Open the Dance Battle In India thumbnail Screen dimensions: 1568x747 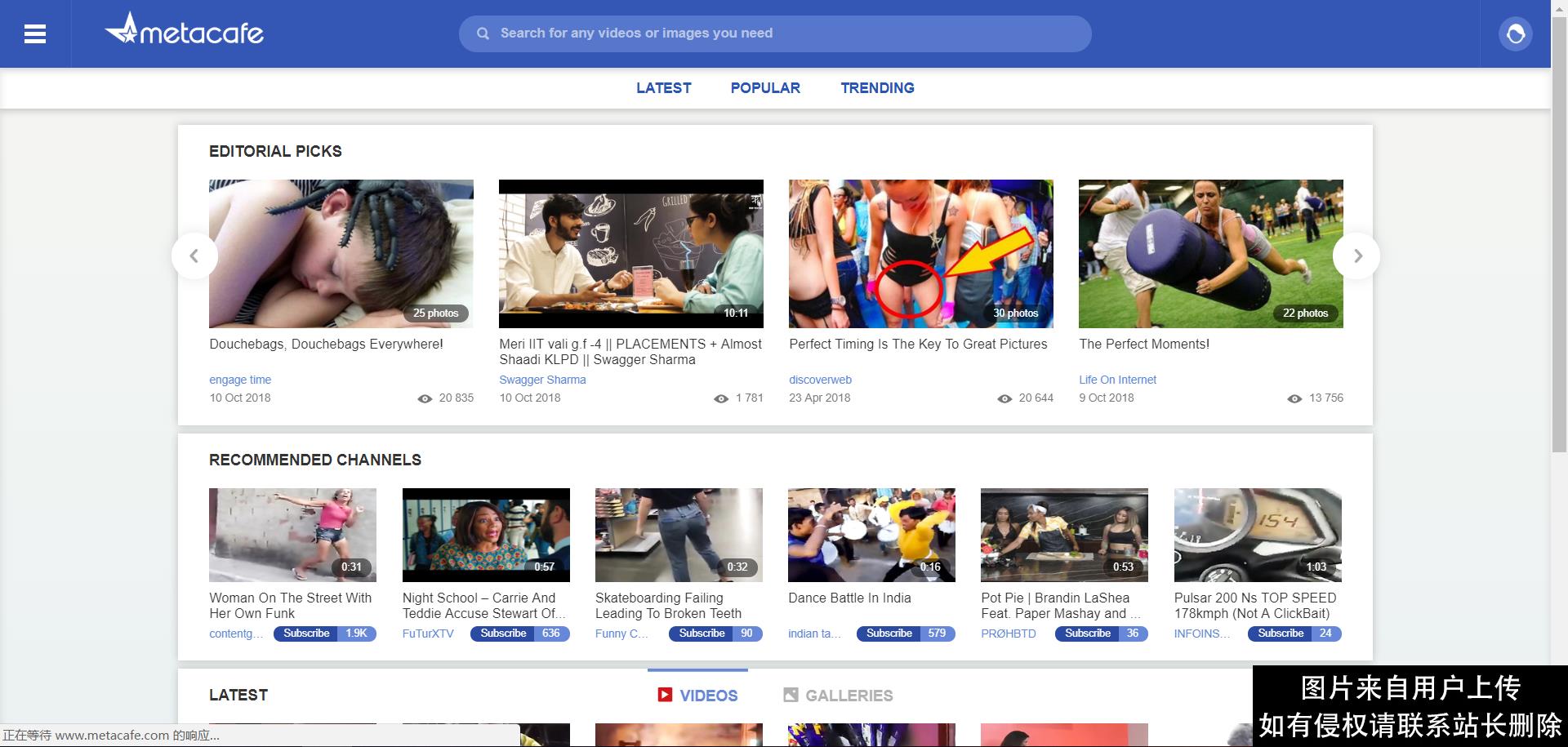871,535
